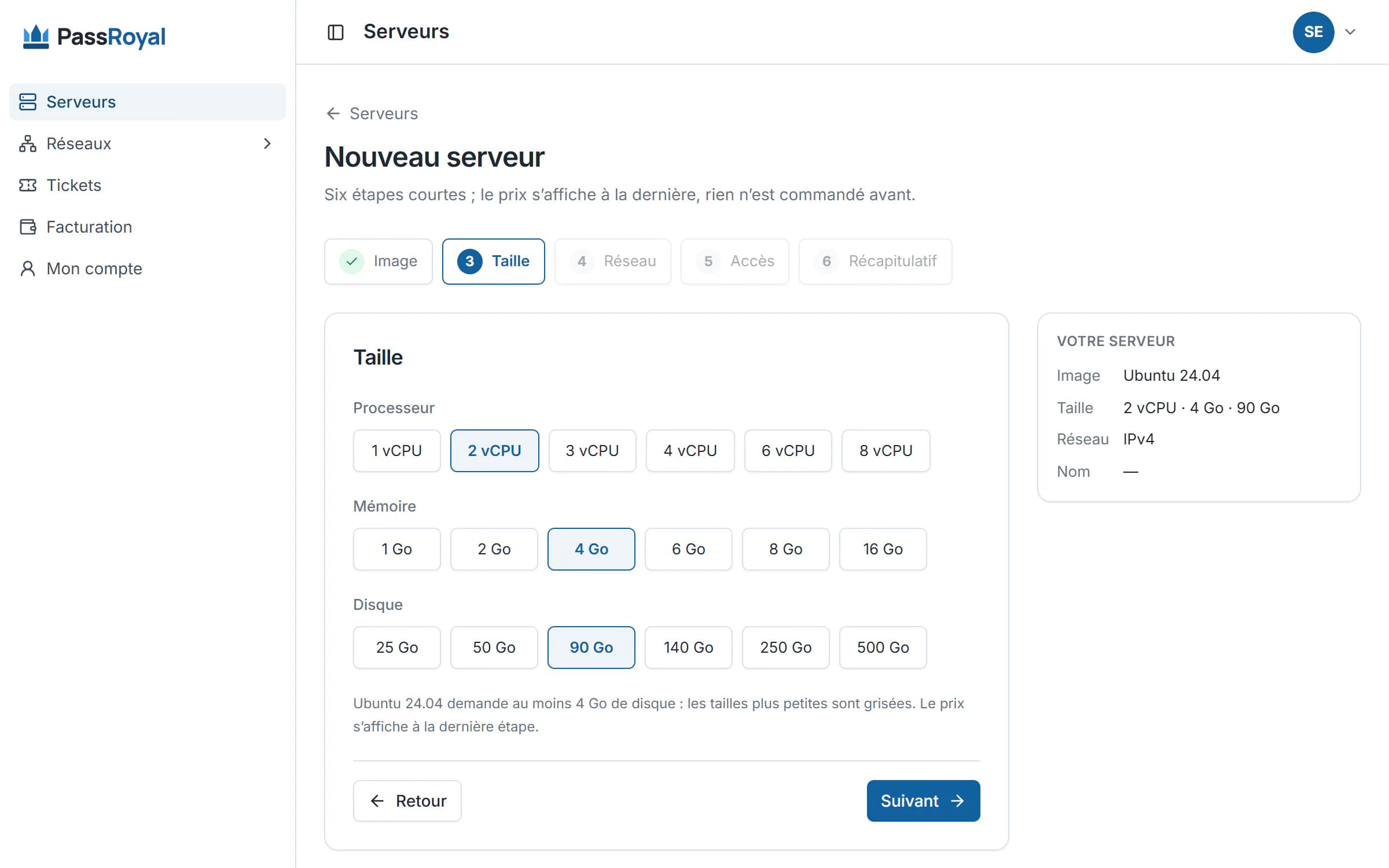Select 2 Go of memory
The width and height of the screenshot is (1389, 868).
(x=494, y=549)
